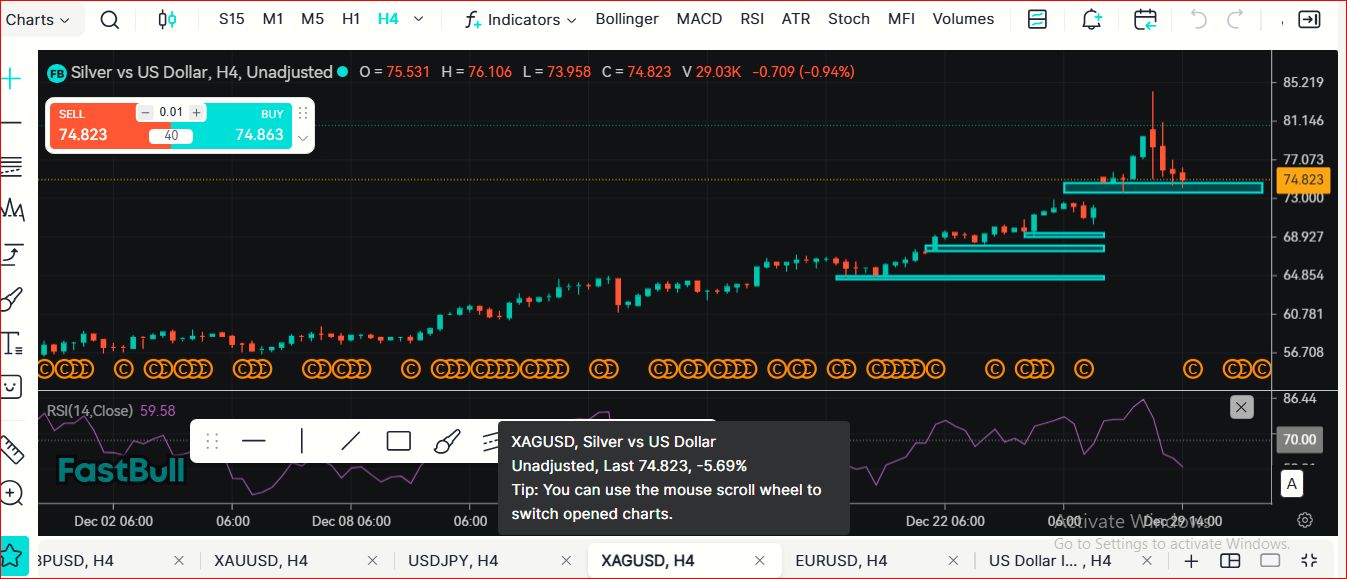This screenshot has width=1347, height=579.
Task: Select the rectangle shape drawing tool
Action: pyautogui.click(x=399, y=441)
